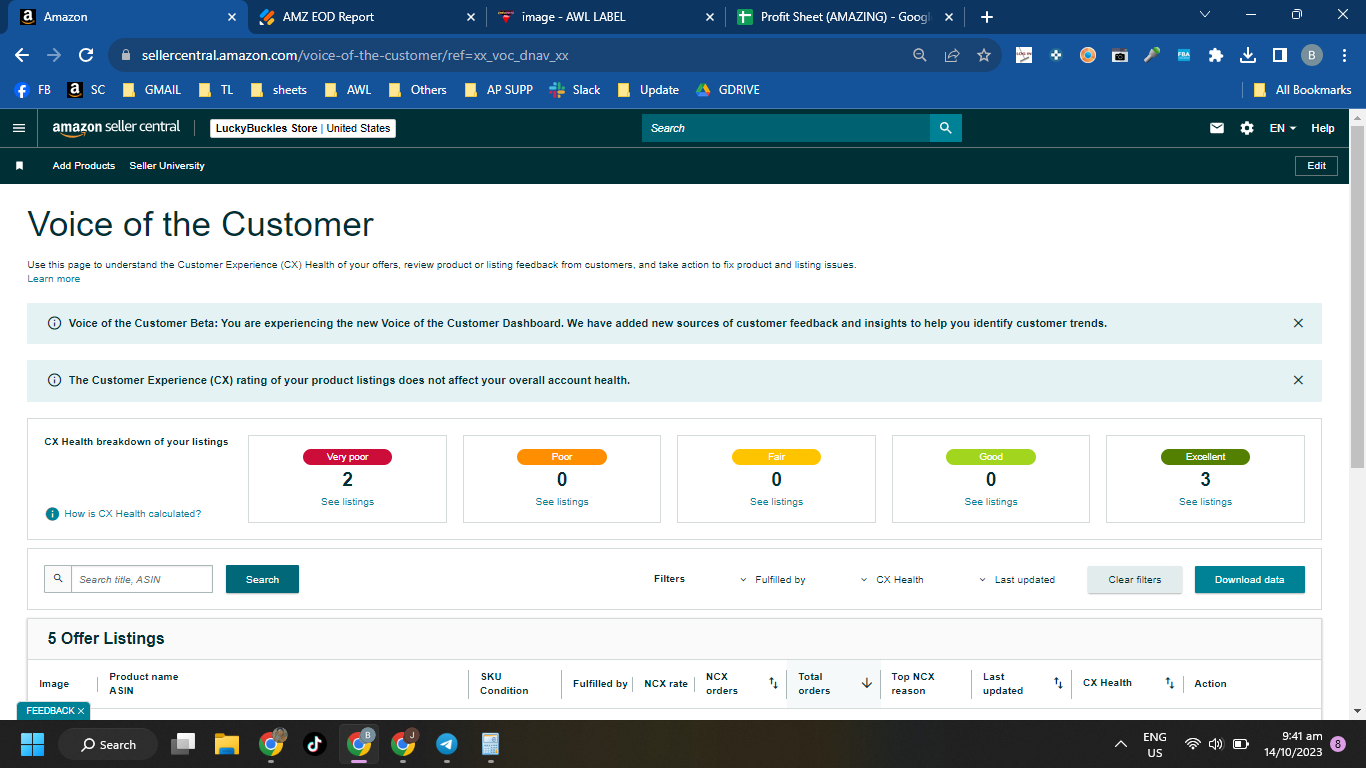Open the Learn more link
This screenshot has width=1366, height=768.
point(54,279)
